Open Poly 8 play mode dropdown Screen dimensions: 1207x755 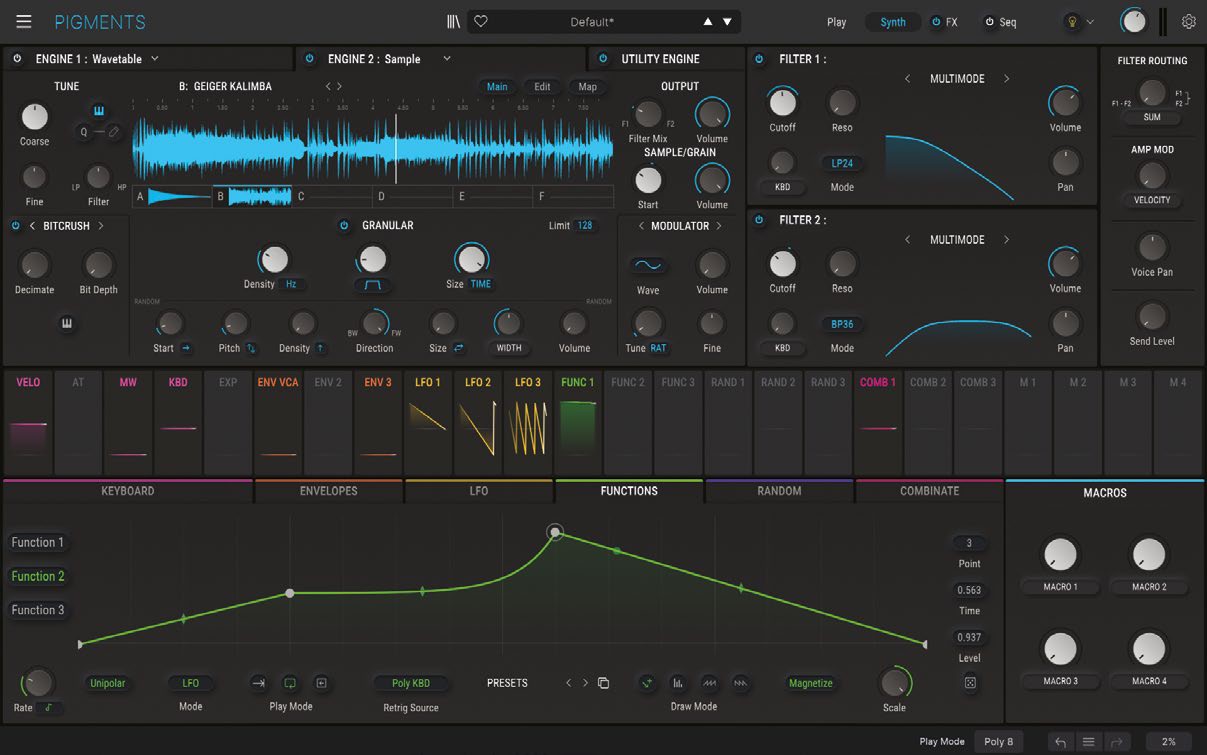coord(999,742)
